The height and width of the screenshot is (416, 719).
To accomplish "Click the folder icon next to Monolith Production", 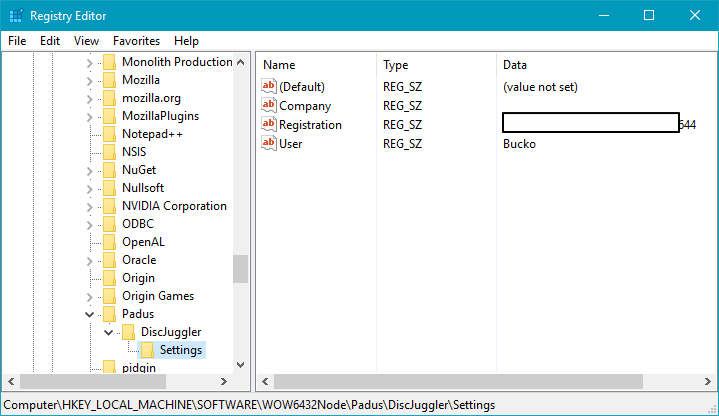I will coord(110,62).
